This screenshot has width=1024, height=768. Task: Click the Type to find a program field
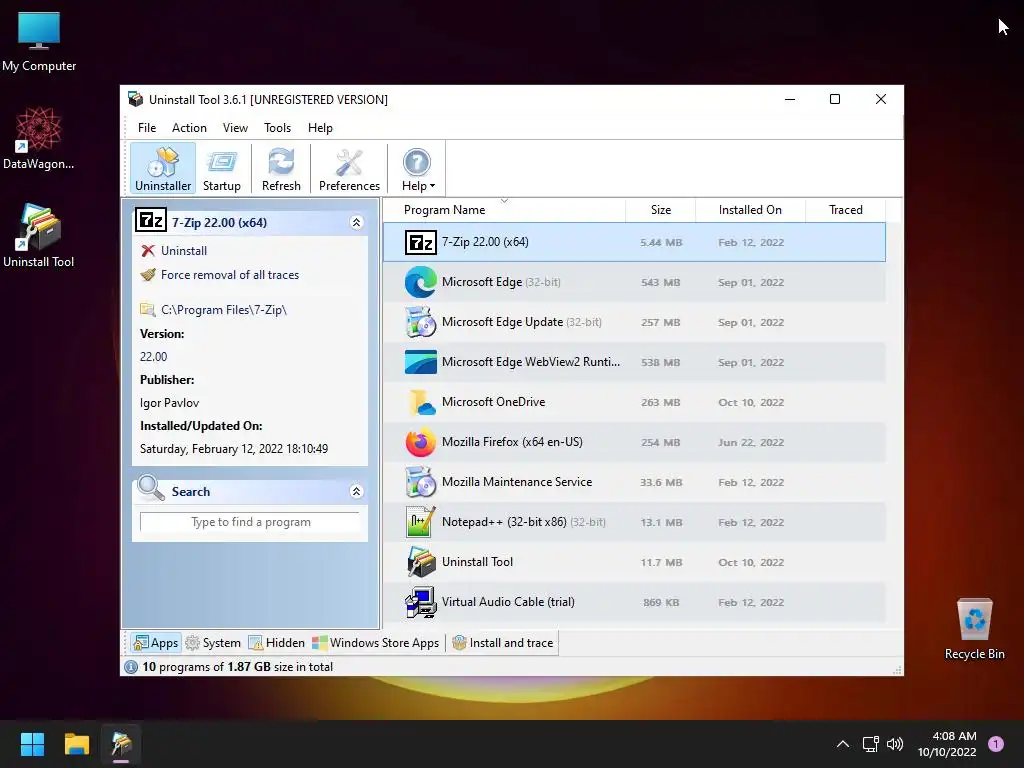250,522
